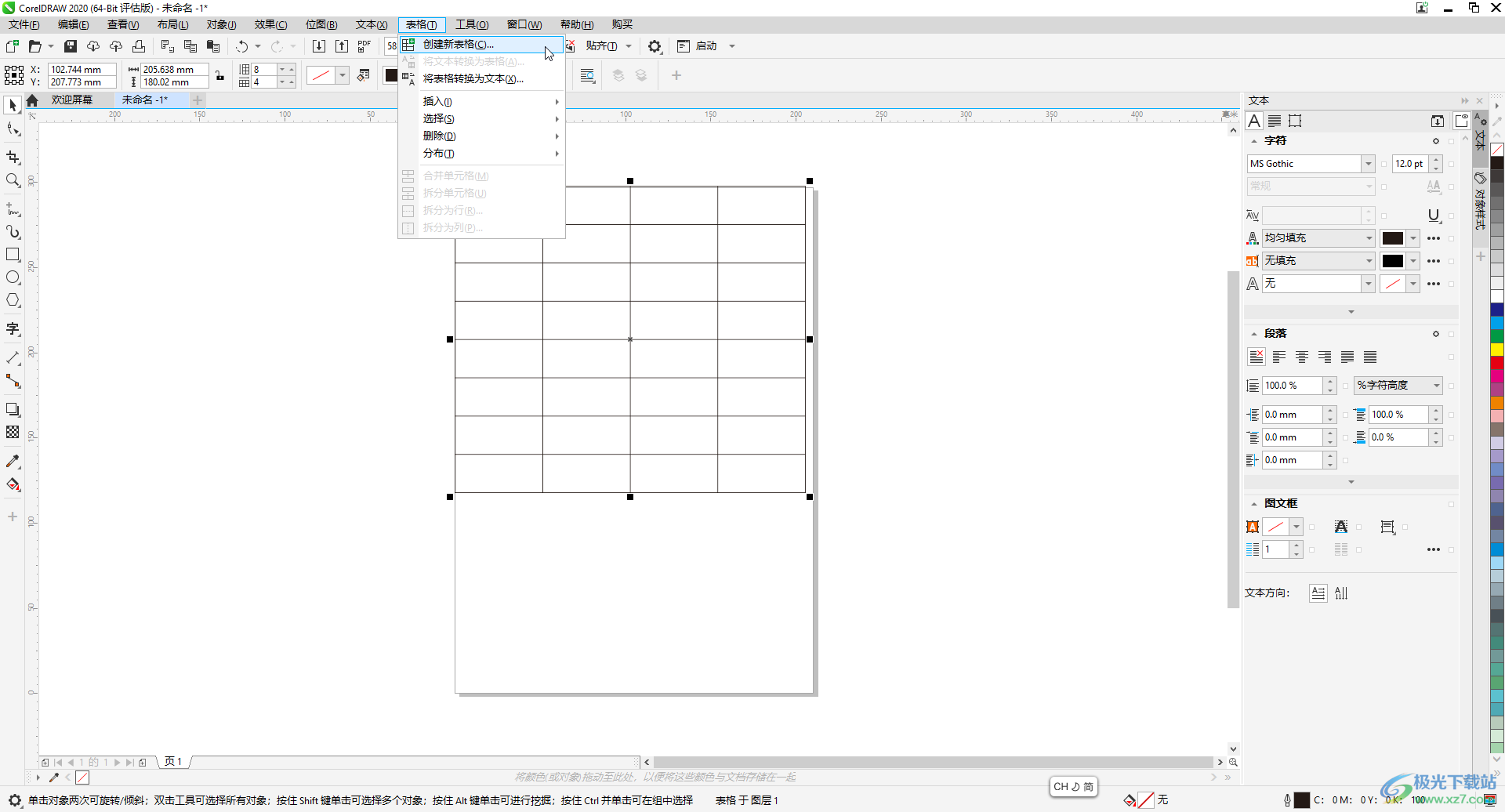The height and width of the screenshot is (812, 1505).
Task: Open the Options gear icon
Action: click(655, 46)
